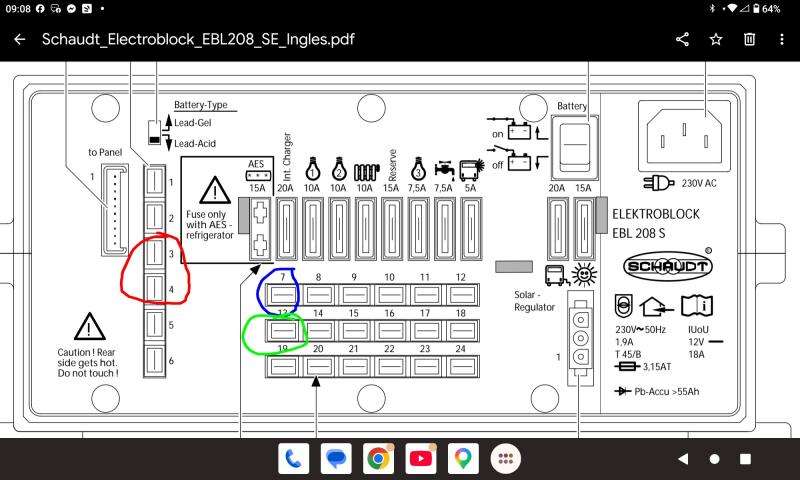Click the 20A Int. Charger fuse

(287, 229)
